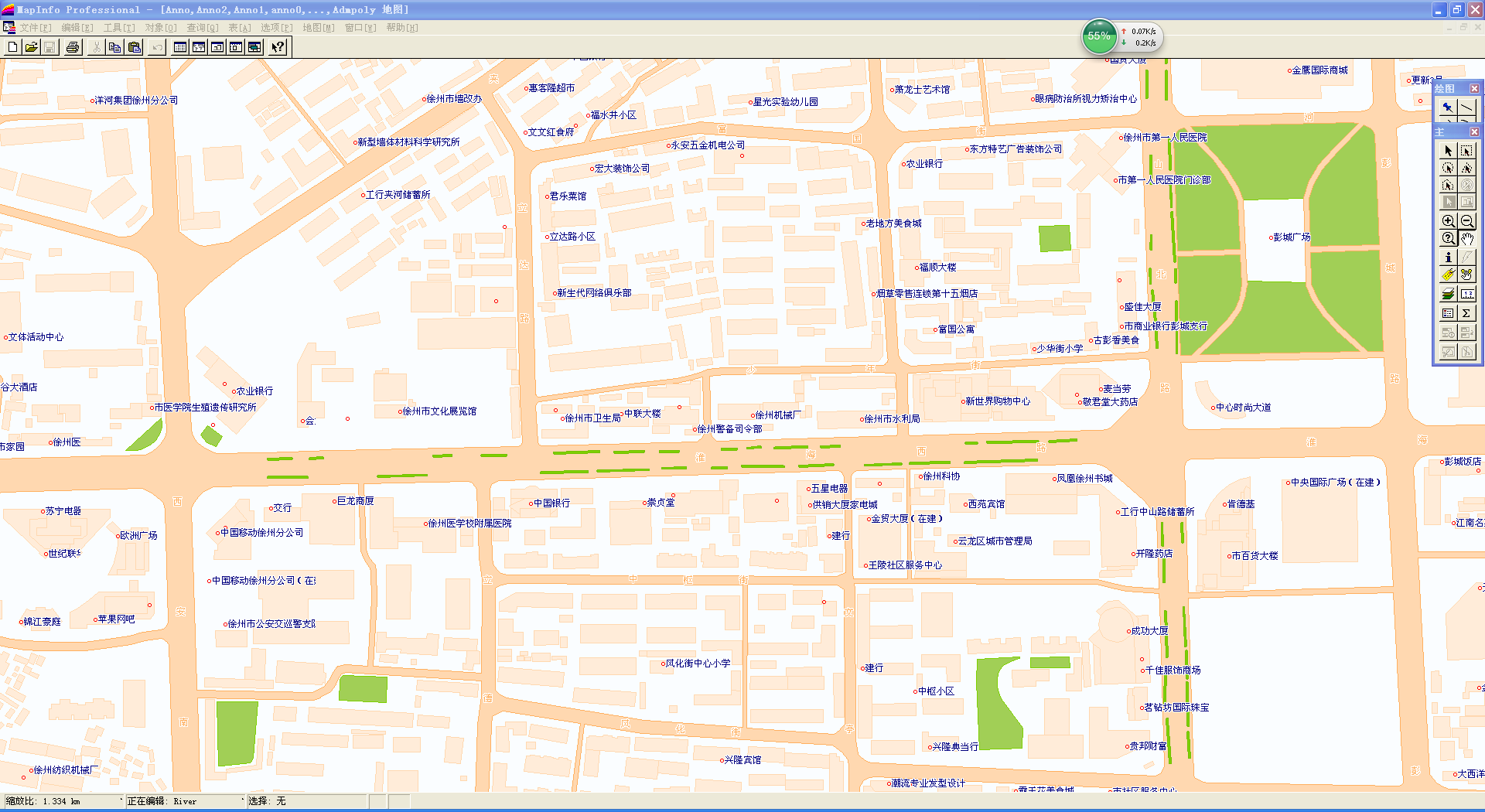This screenshot has height=812, width=1485.
Task: Pick the Zoom-in magnifier tool
Action: [x=1448, y=220]
